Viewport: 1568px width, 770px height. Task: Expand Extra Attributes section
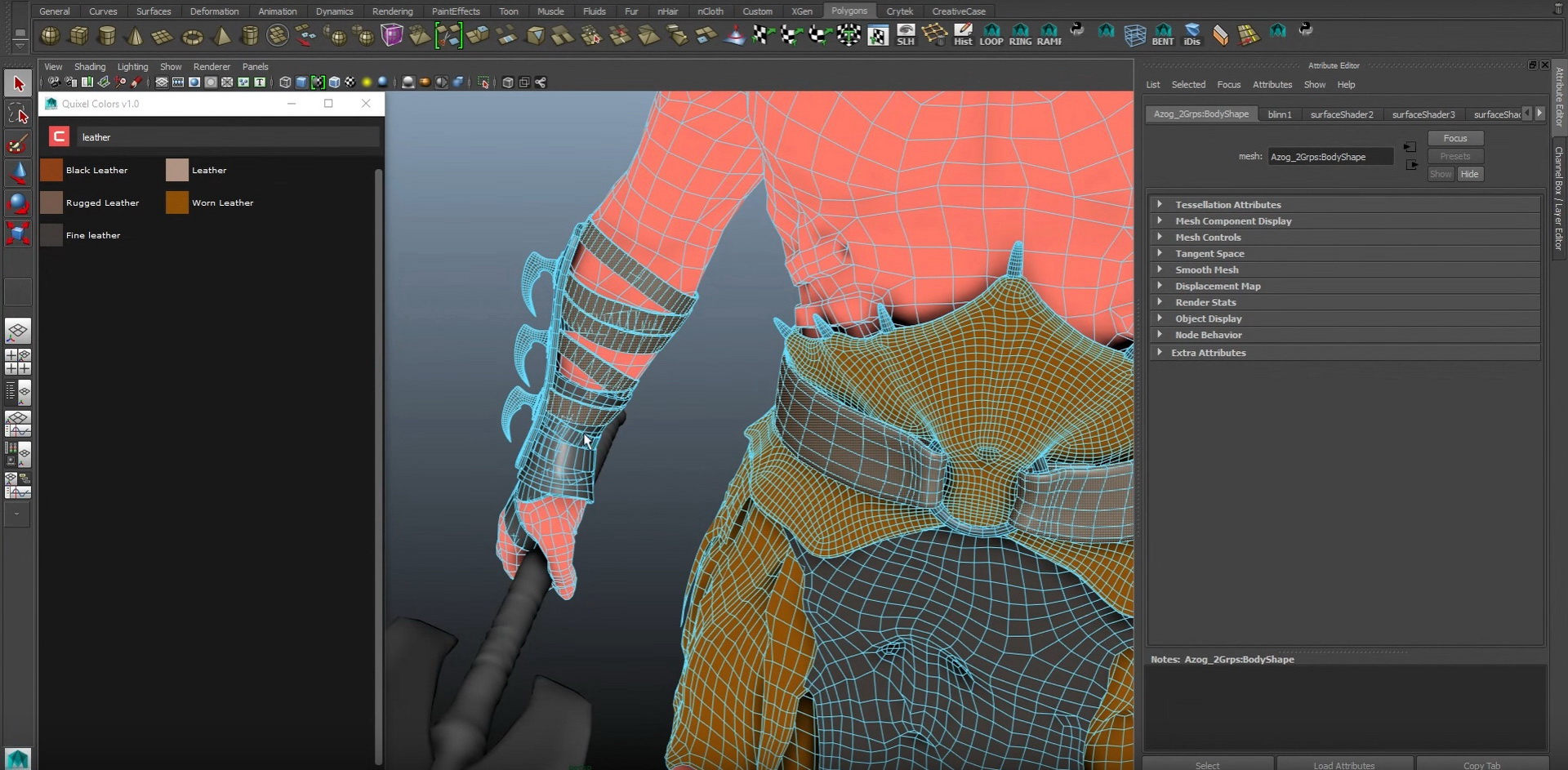(x=1344, y=353)
